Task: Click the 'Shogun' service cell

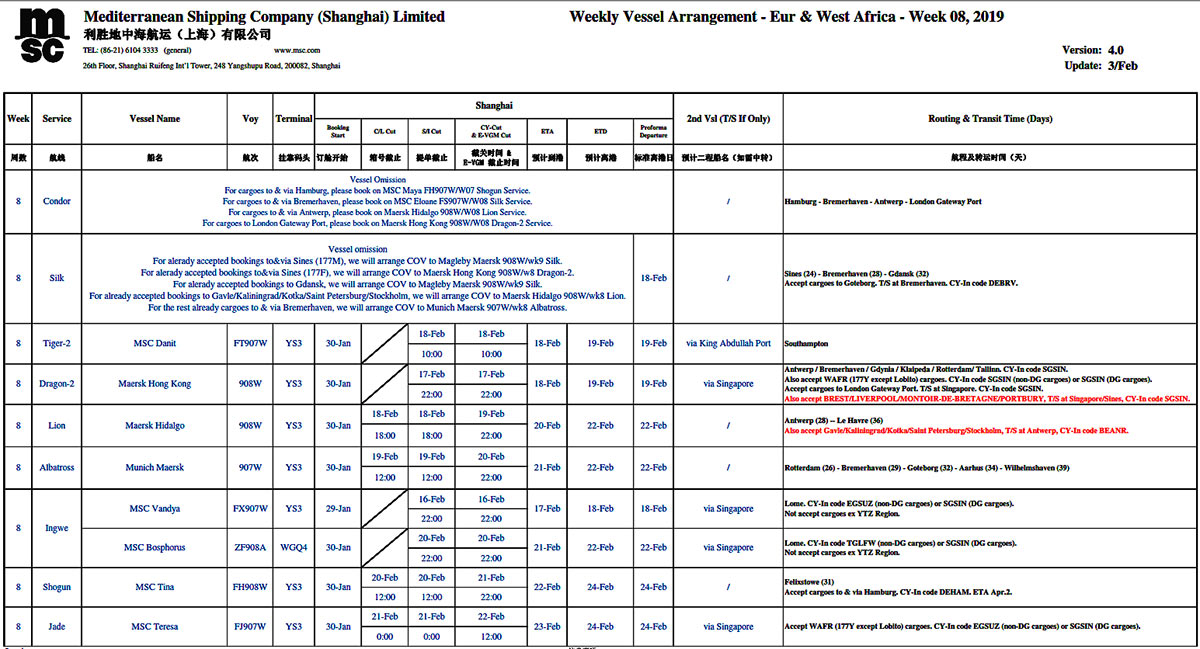Action: tap(57, 587)
